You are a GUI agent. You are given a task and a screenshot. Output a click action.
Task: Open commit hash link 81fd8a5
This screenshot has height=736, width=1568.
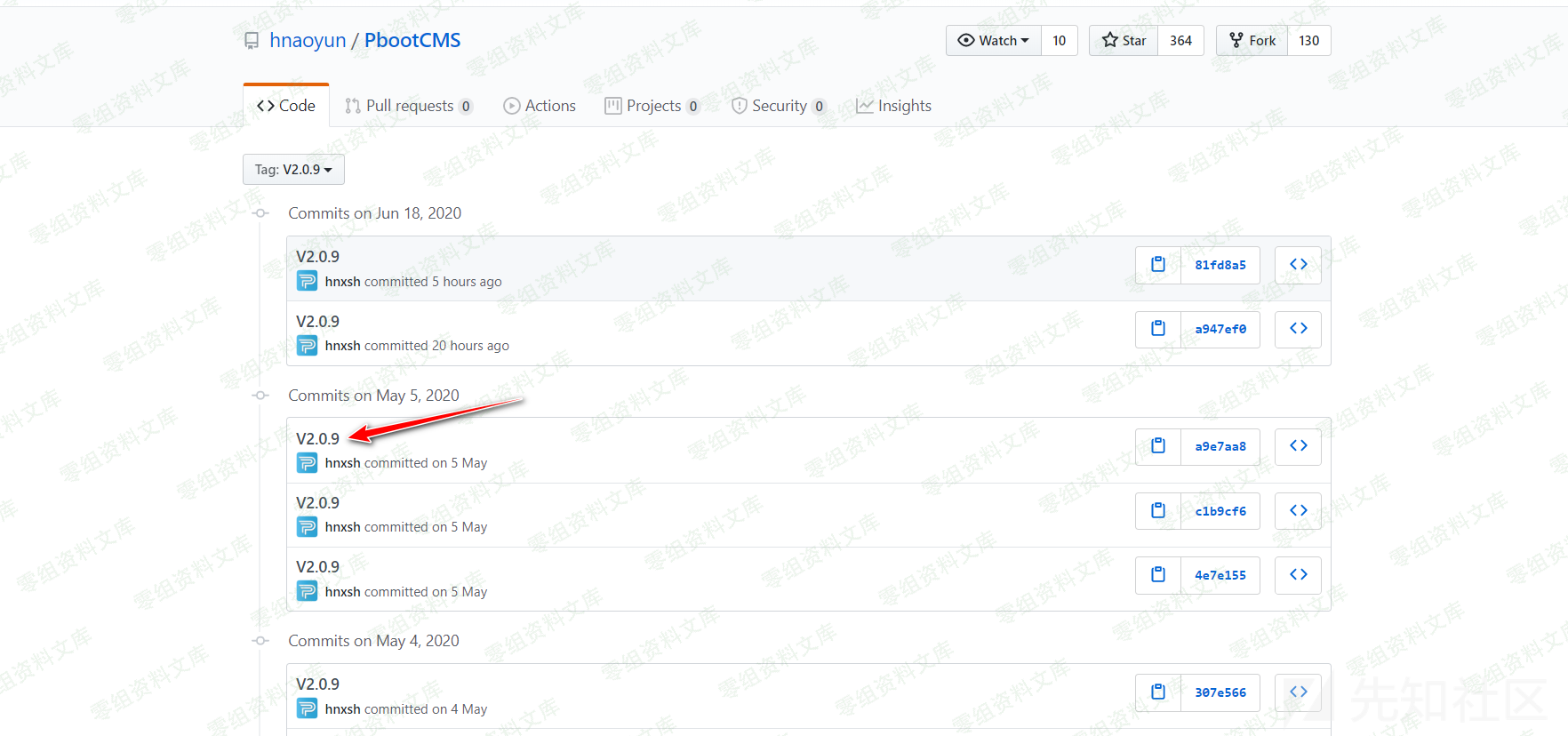click(x=1220, y=265)
